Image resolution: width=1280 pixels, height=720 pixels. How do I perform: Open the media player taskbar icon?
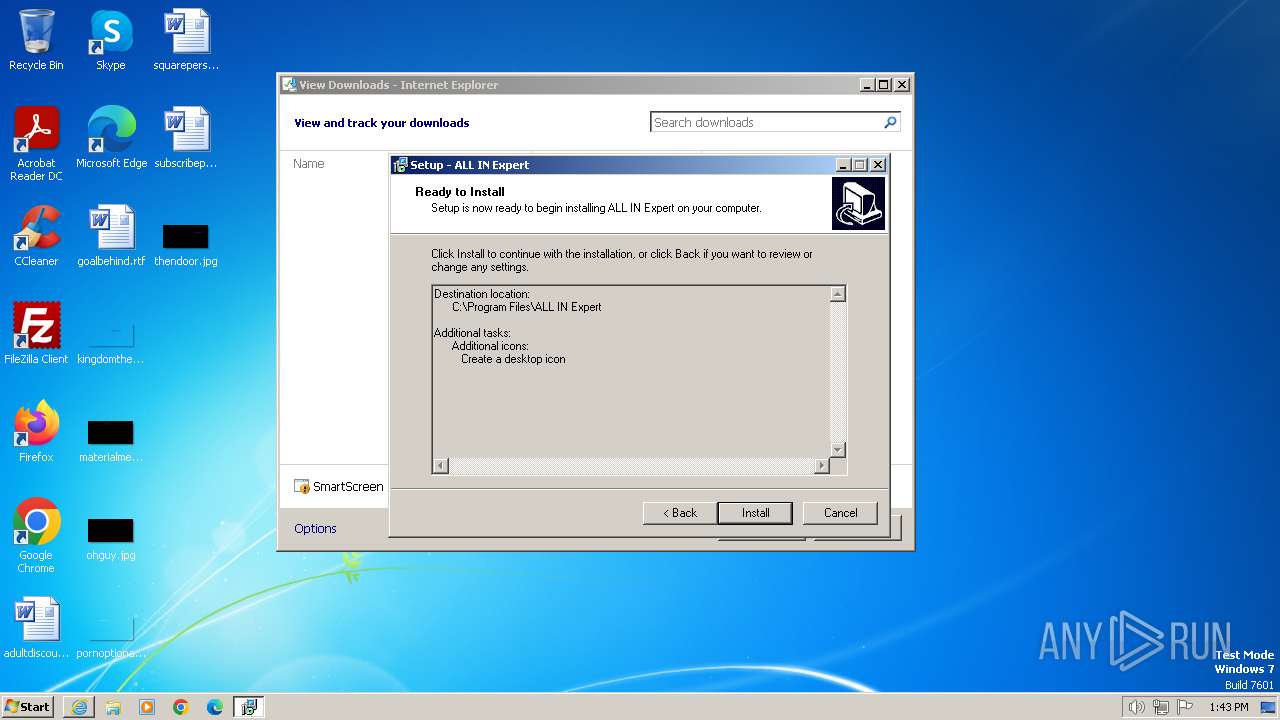pyautogui.click(x=147, y=707)
